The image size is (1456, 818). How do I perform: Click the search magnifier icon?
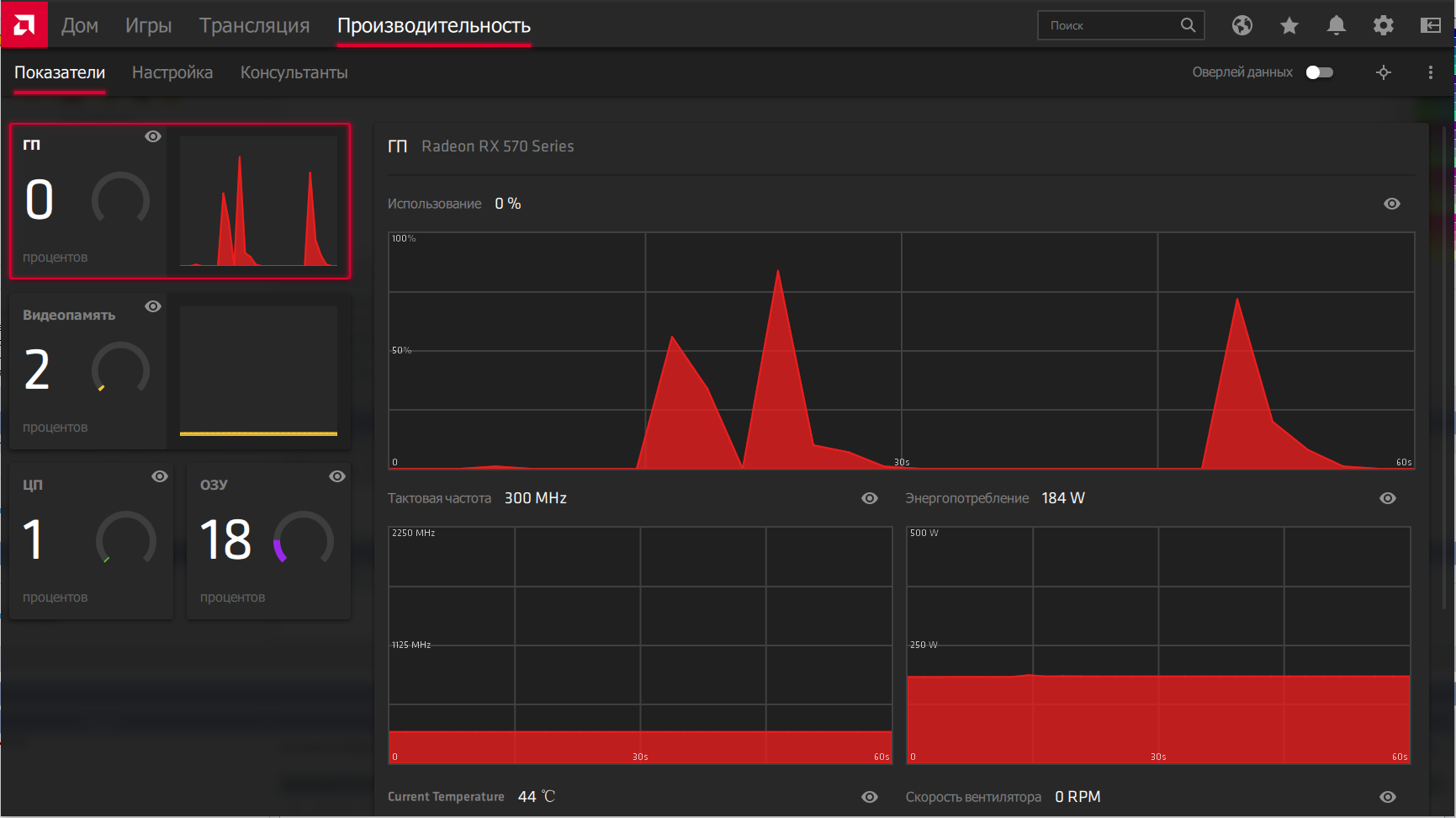coord(1188,25)
